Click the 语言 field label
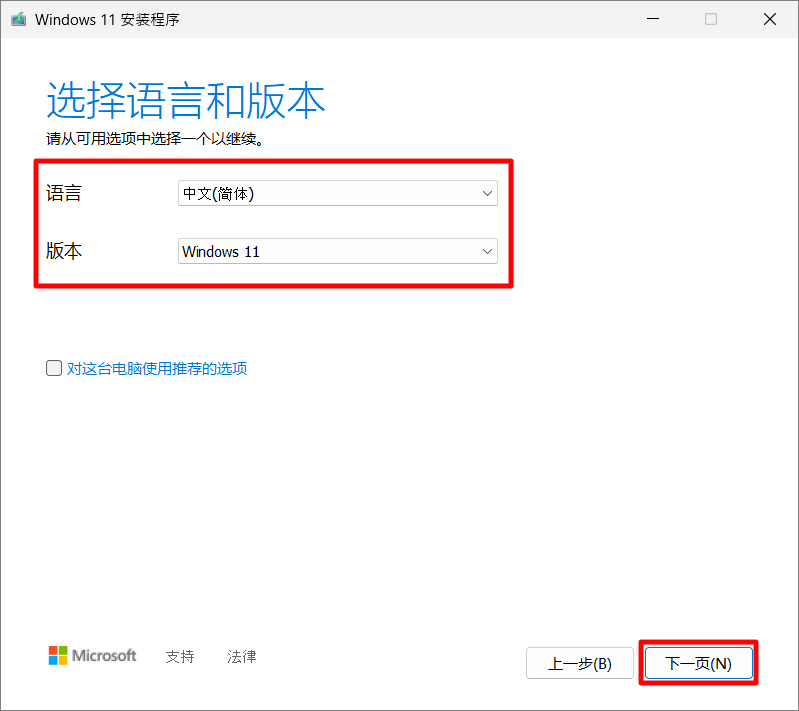The width and height of the screenshot is (799, 711). point(64,193)
